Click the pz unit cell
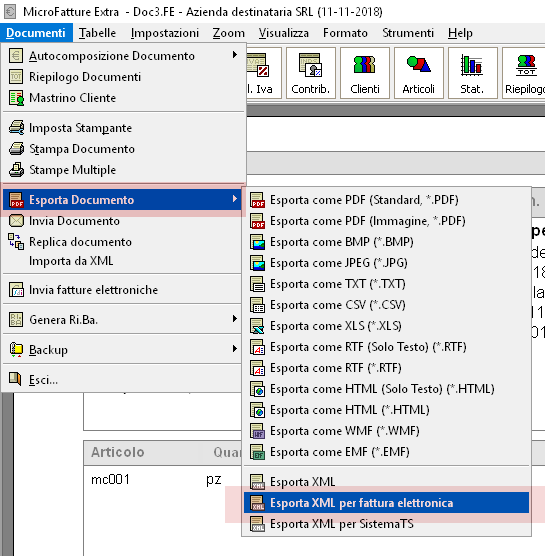545x556 pixels. tap(213, 479)
